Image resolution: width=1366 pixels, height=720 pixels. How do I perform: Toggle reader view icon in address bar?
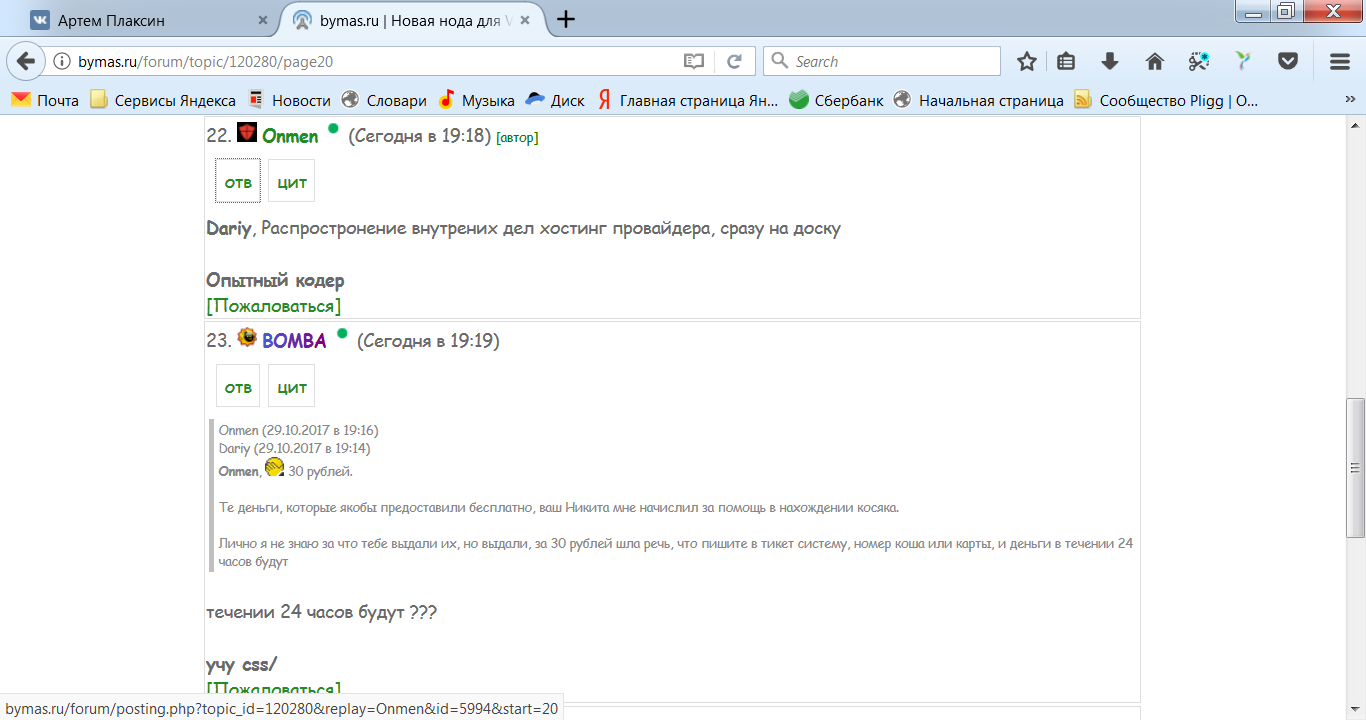point(694,61)
